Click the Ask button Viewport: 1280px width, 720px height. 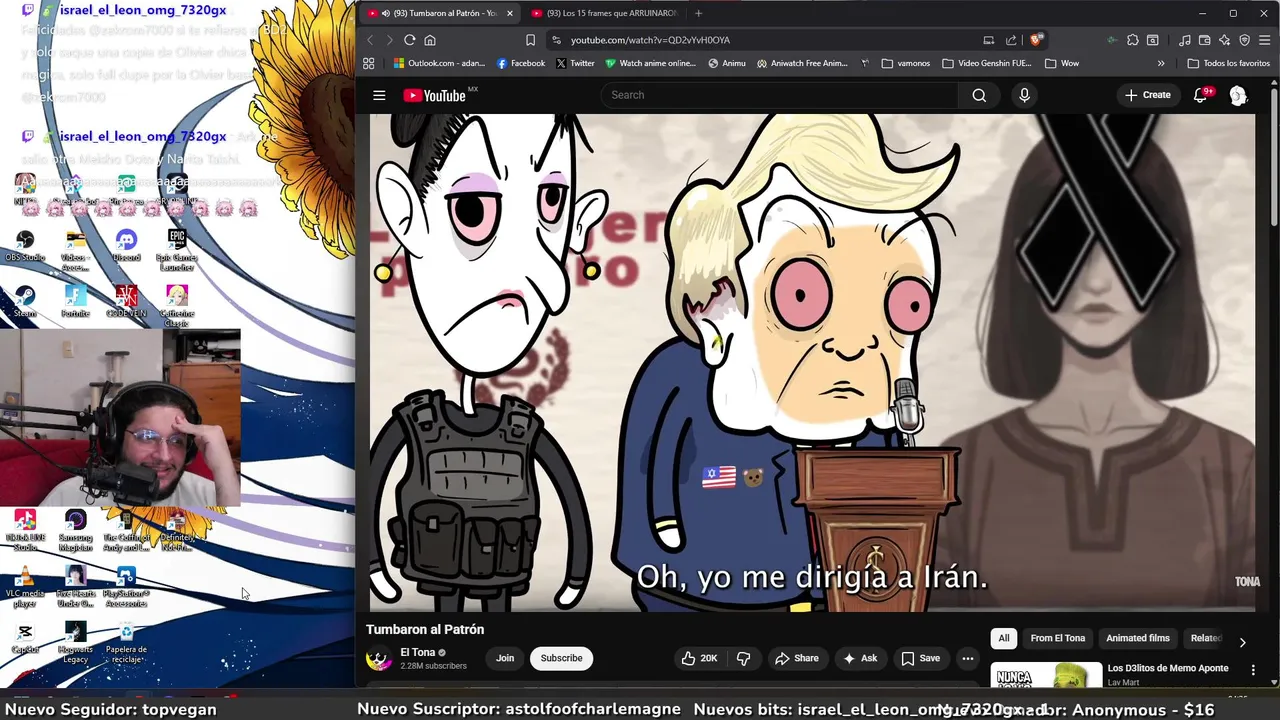(860, 658)
